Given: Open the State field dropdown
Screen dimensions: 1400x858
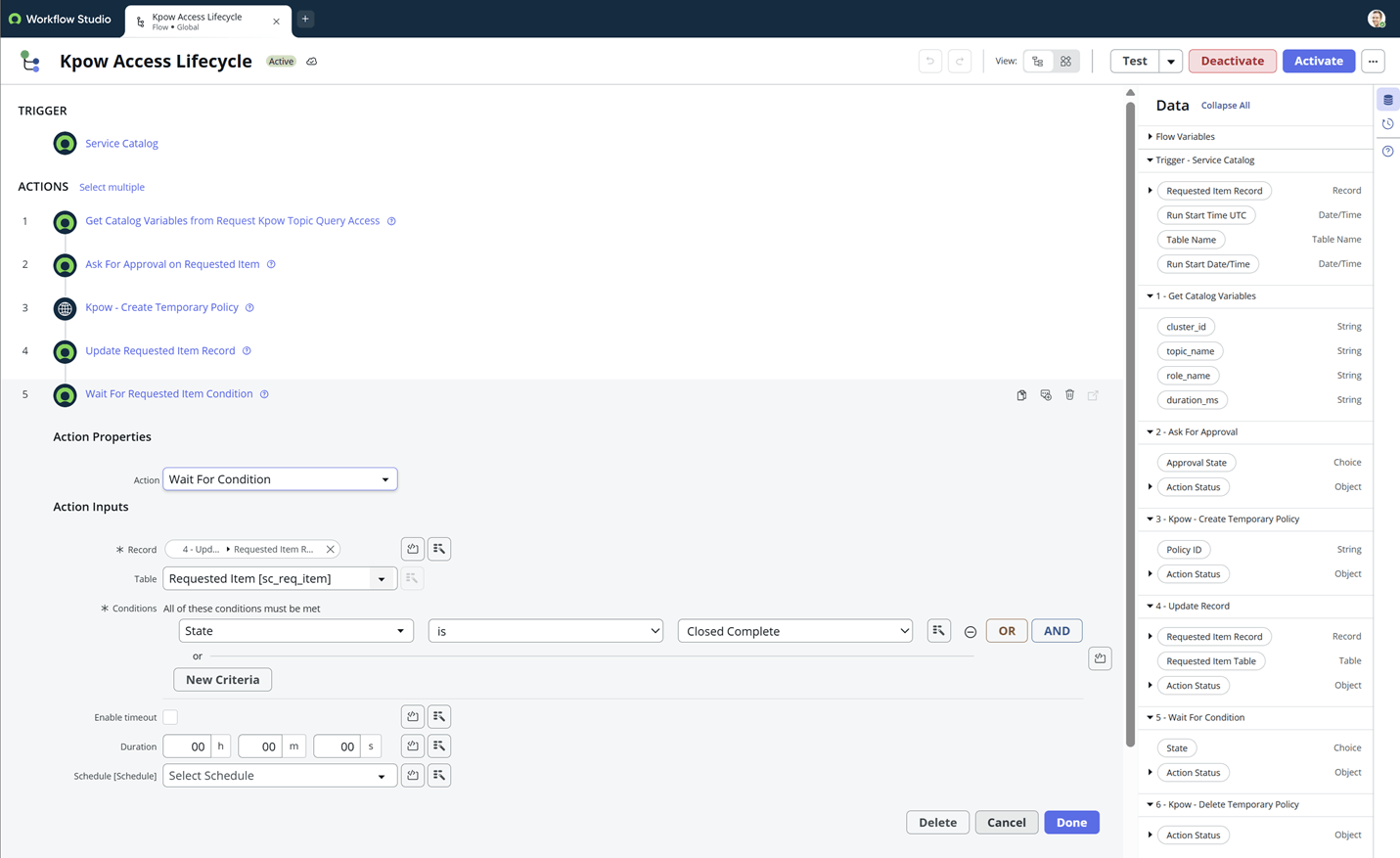Looking at the screenshot, I should tap(295, 631).
